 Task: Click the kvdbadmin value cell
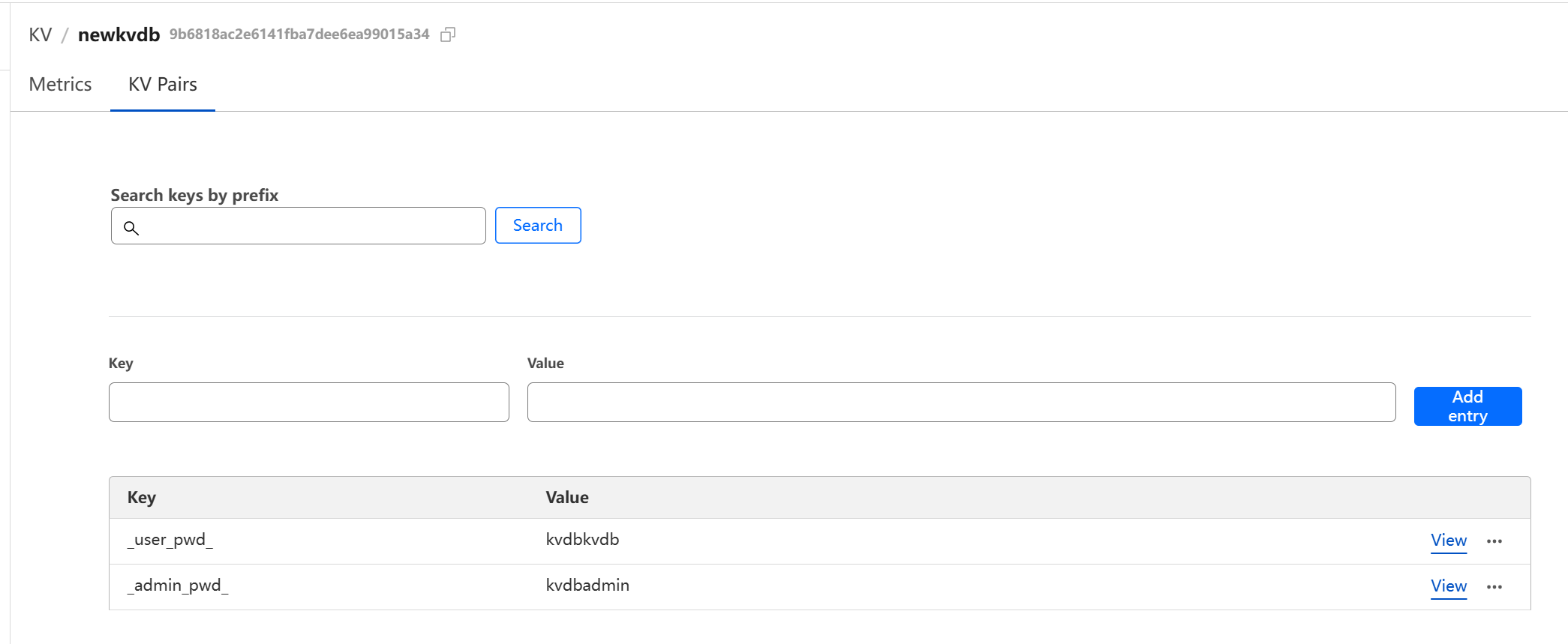tap(587, 586)
